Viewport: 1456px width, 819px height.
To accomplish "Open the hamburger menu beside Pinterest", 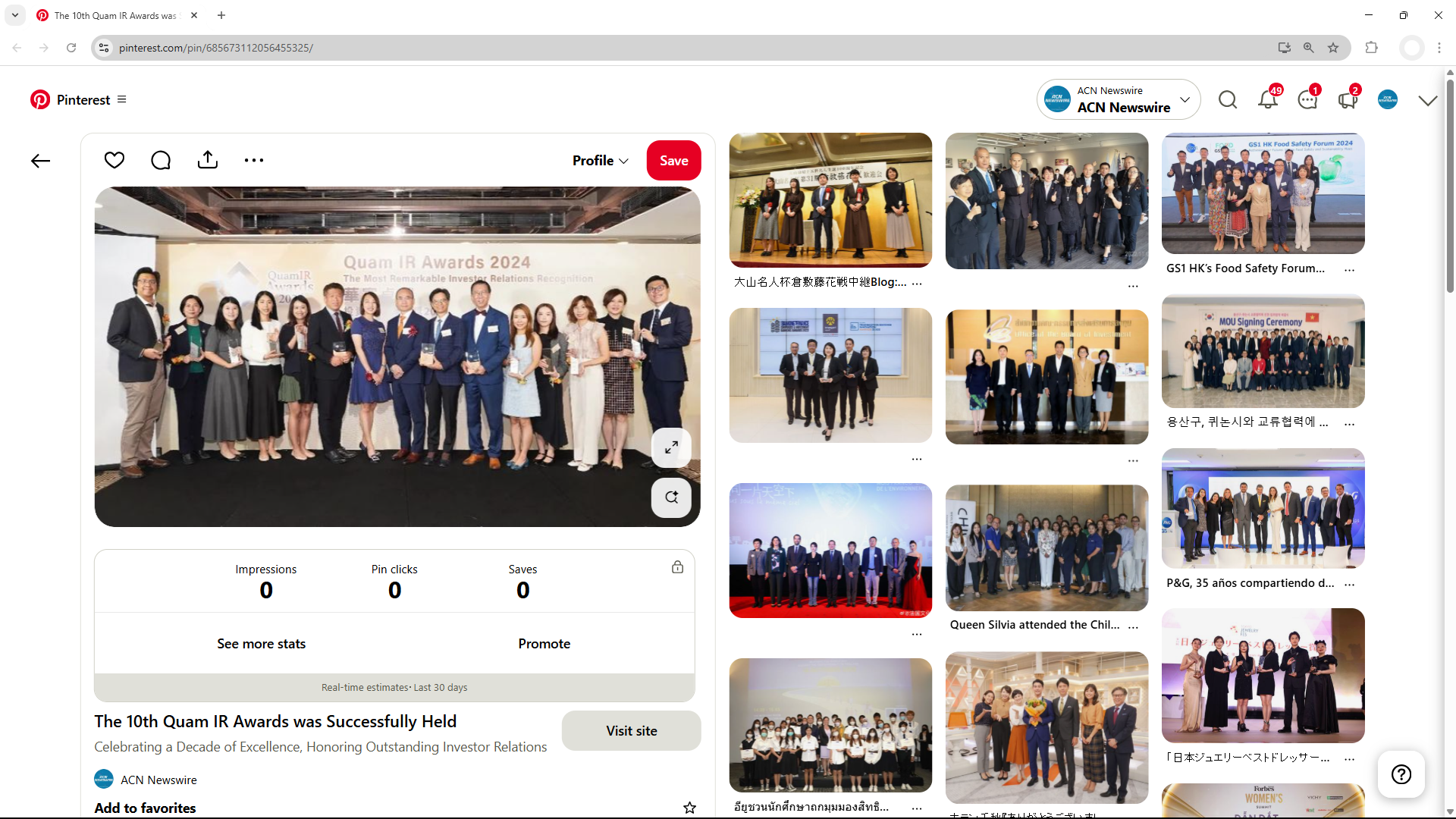I will pyautogui.click(x=121, y=99).
